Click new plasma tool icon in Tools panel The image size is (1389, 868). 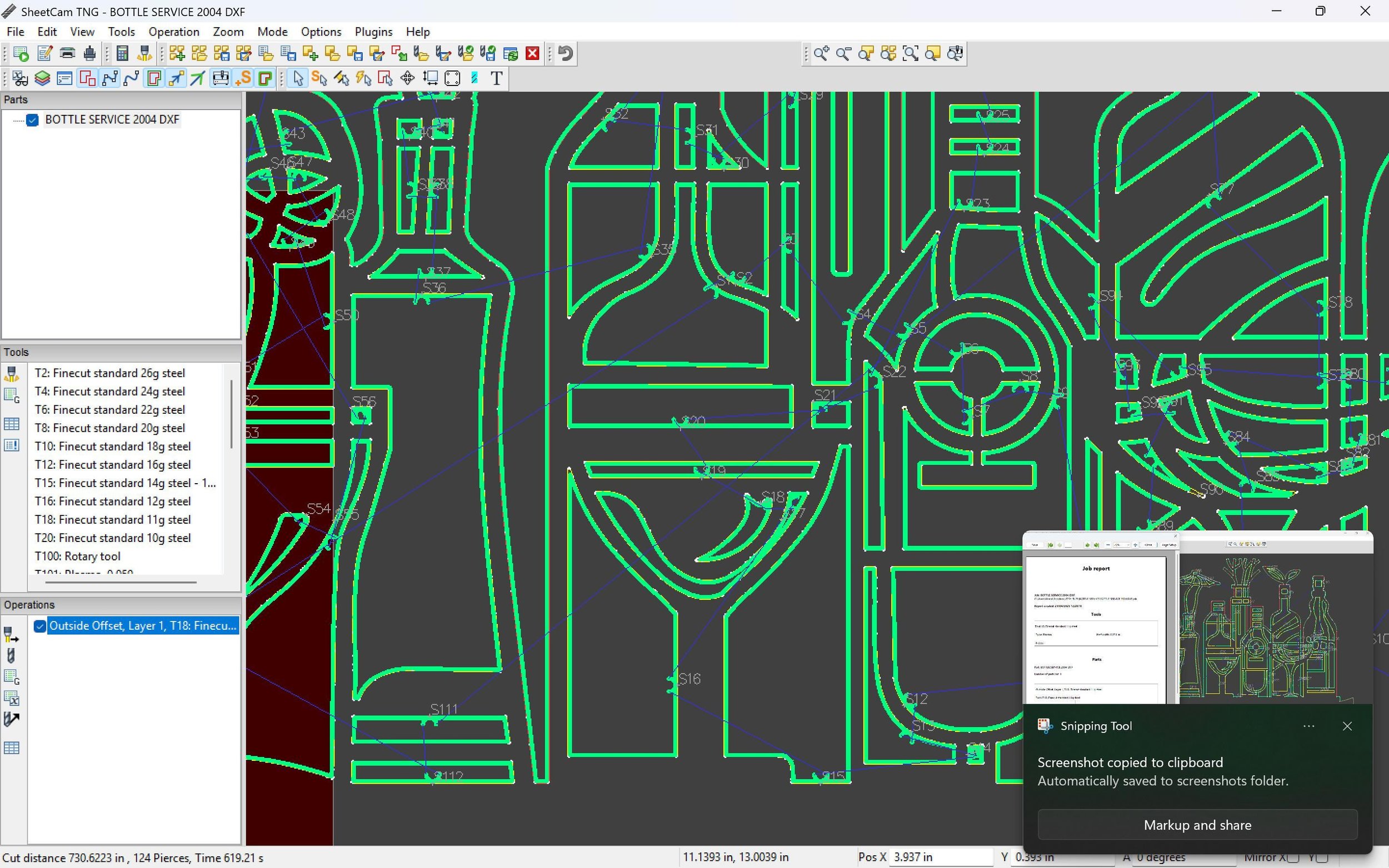click(x=12, y=374)
